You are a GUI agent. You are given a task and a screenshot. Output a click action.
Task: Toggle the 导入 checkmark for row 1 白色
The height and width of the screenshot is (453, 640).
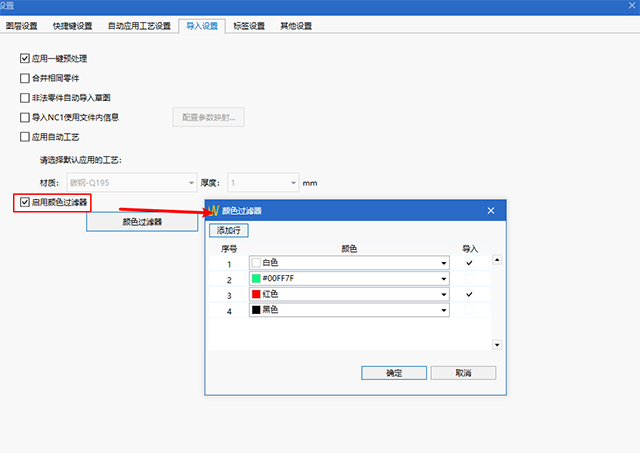click(x=469, y=262)
